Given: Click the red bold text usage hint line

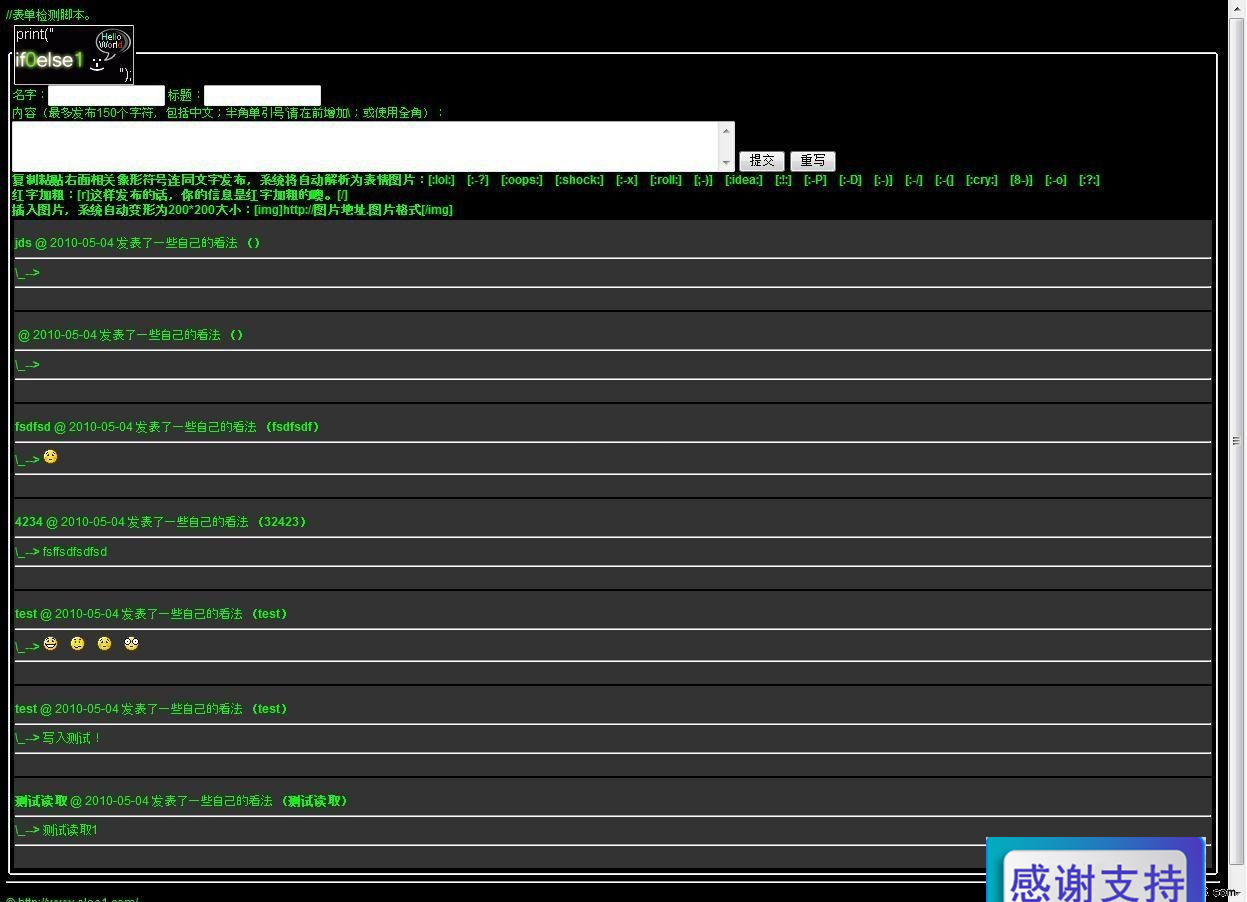Looking at the screenshot, I should pos(180,195).
